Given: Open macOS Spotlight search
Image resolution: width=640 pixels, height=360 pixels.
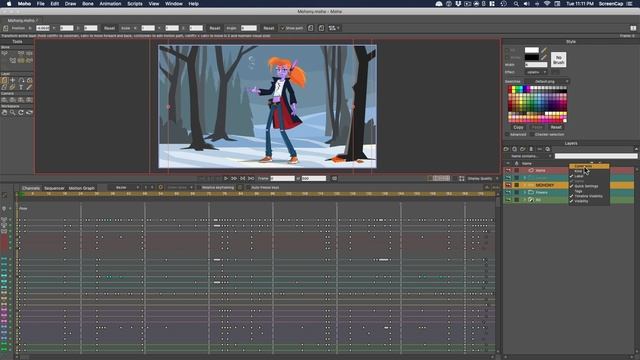Looking at the screenshot, I should tap(516, 4).
